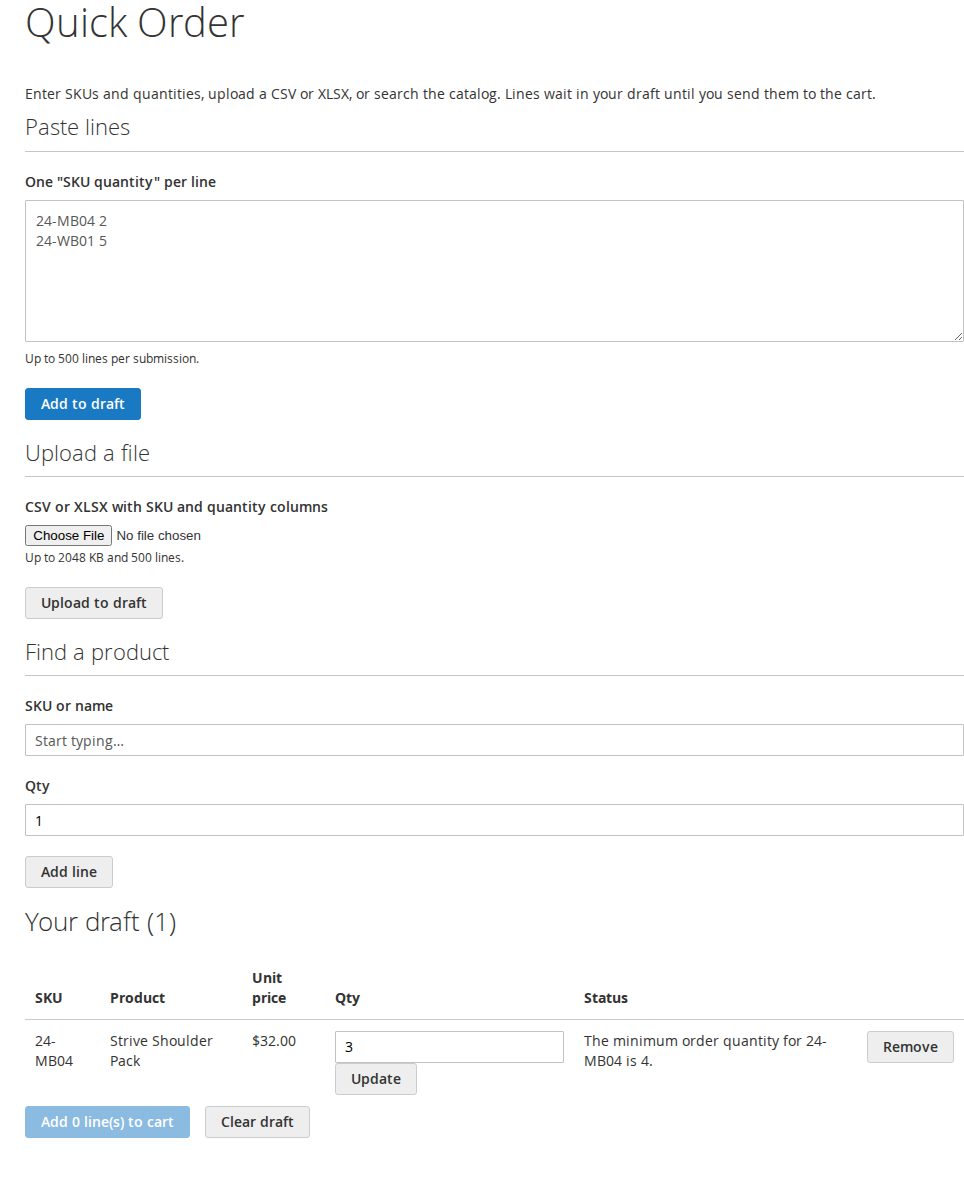The height and width of the screenshot is (1178, 964).
Task: Clear the draft list
Action: coord(257,1122)
